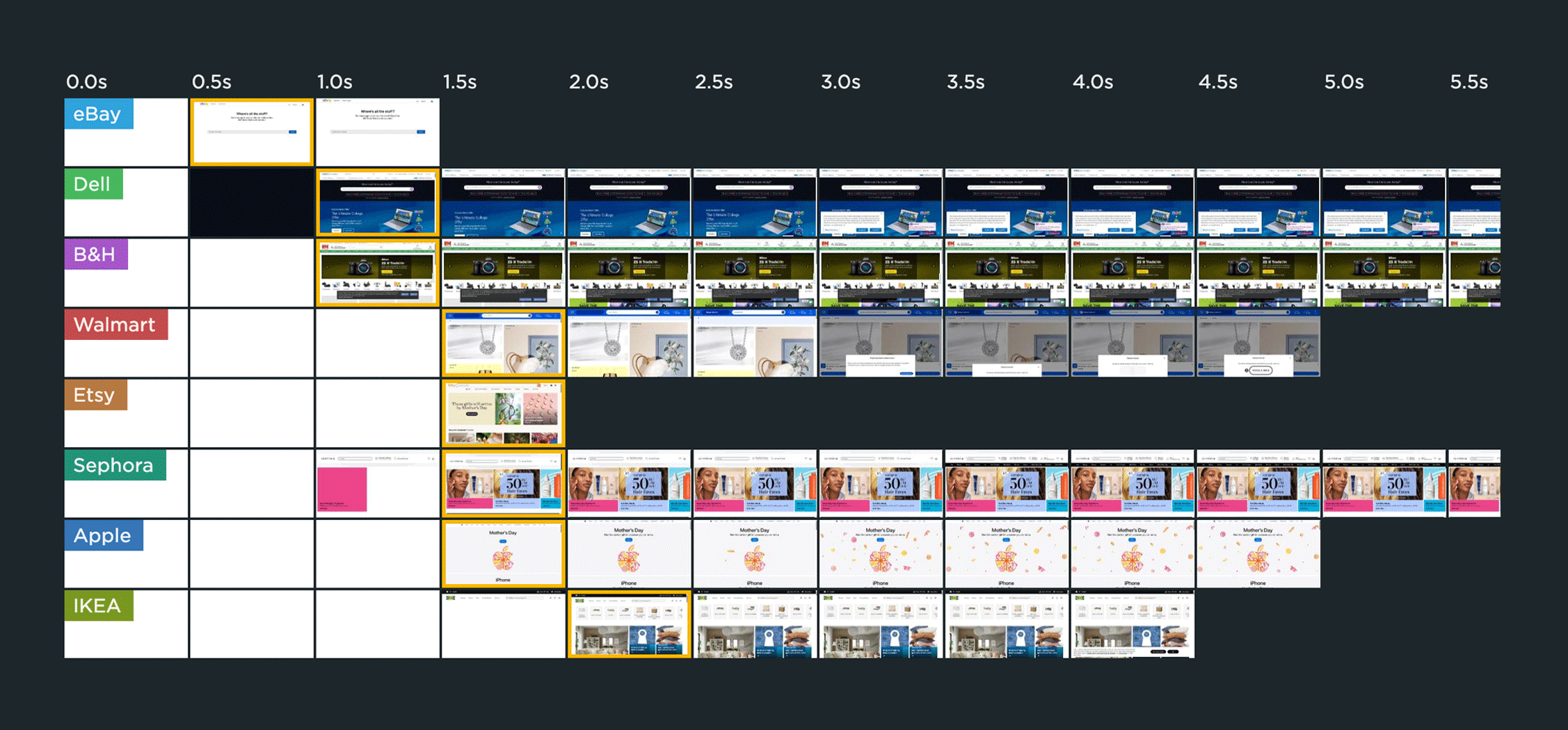Open the Walmart frame at 3.0s
The image size is (1568, 730).
[881, 343]
